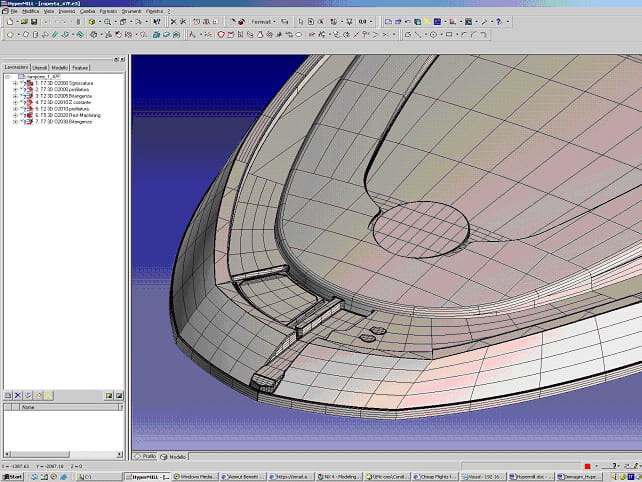Click the red cherry icon next to Formati

coord(241,22)
